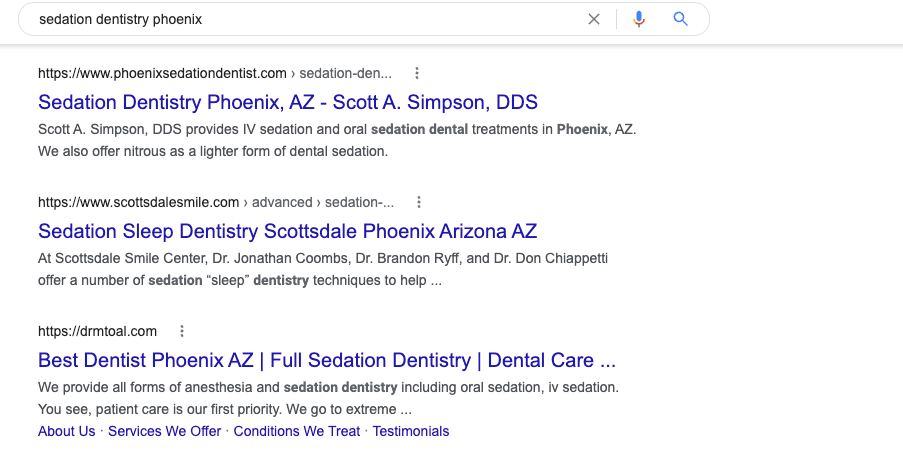The height and width of the screenshot is (463, 903).
Task: Open three-dot menu beside drmtoal.com
Action: tap(182, 331)
